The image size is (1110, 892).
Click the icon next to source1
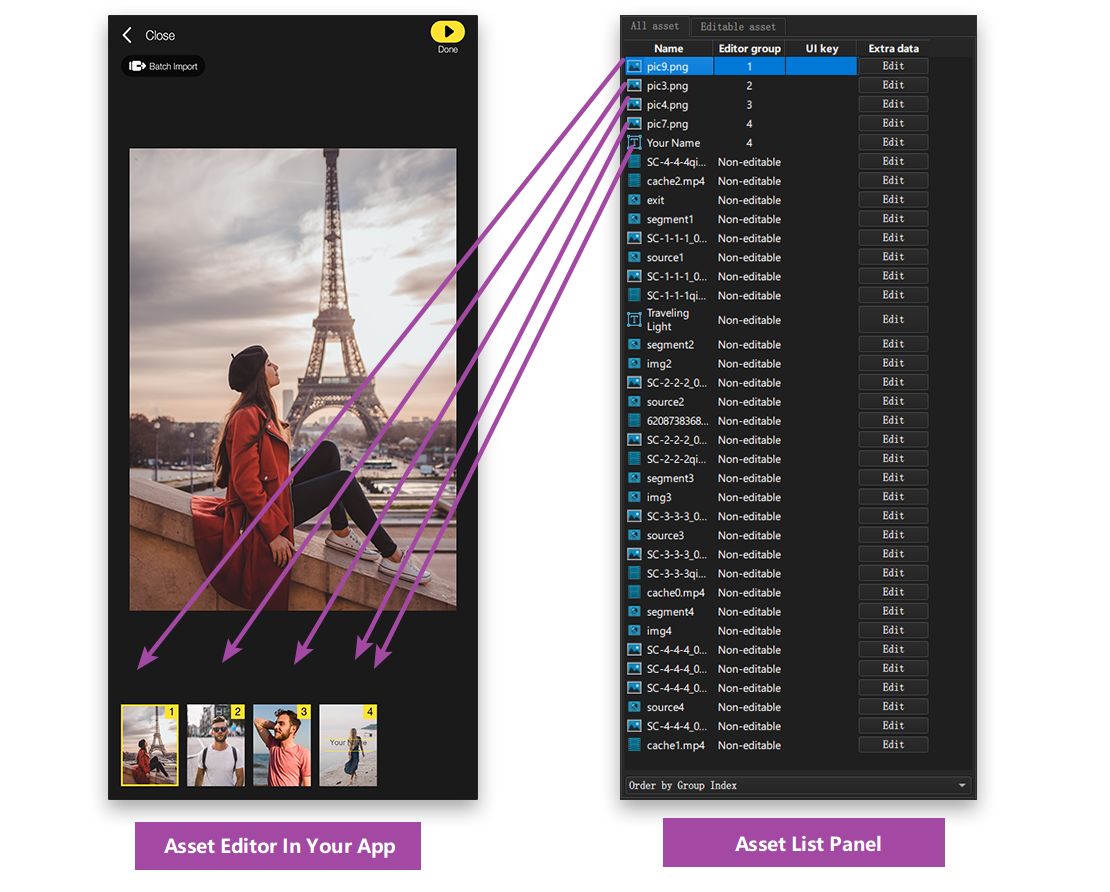pyautogui.click(x=634, y=258)
